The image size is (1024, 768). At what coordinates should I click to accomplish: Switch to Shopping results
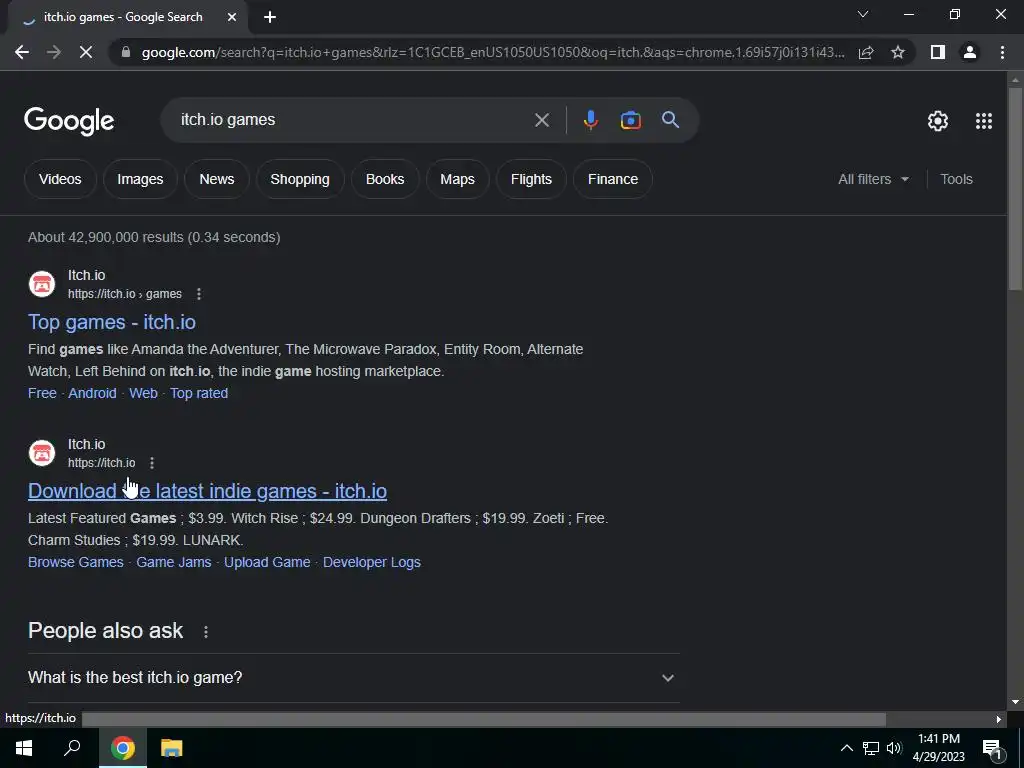[300, 179]
